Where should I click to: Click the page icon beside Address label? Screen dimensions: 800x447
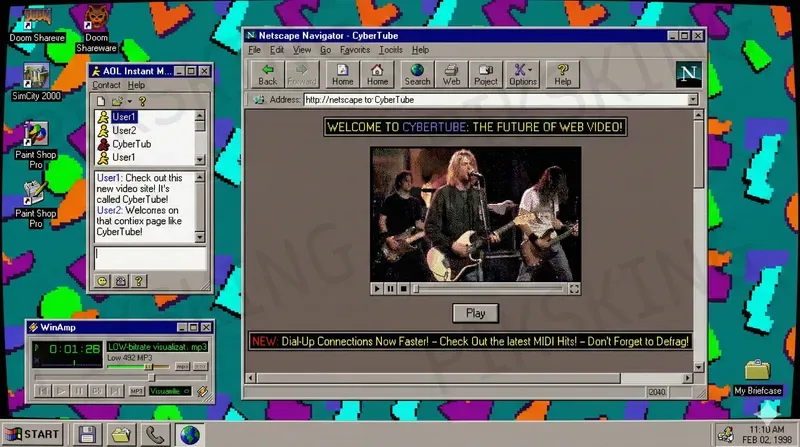tap(259, 100)
